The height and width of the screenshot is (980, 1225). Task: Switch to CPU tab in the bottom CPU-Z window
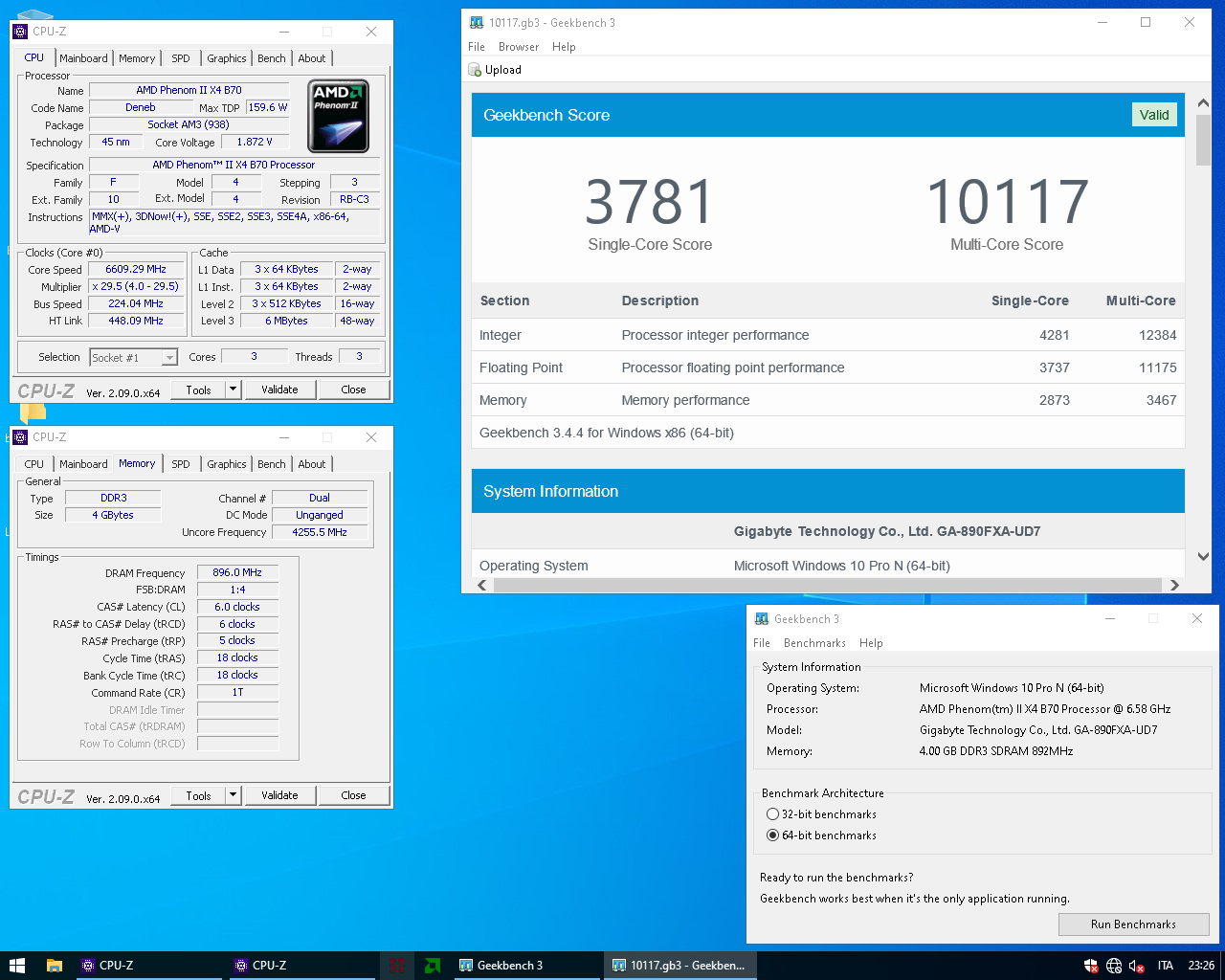click(x=34, y=464)
